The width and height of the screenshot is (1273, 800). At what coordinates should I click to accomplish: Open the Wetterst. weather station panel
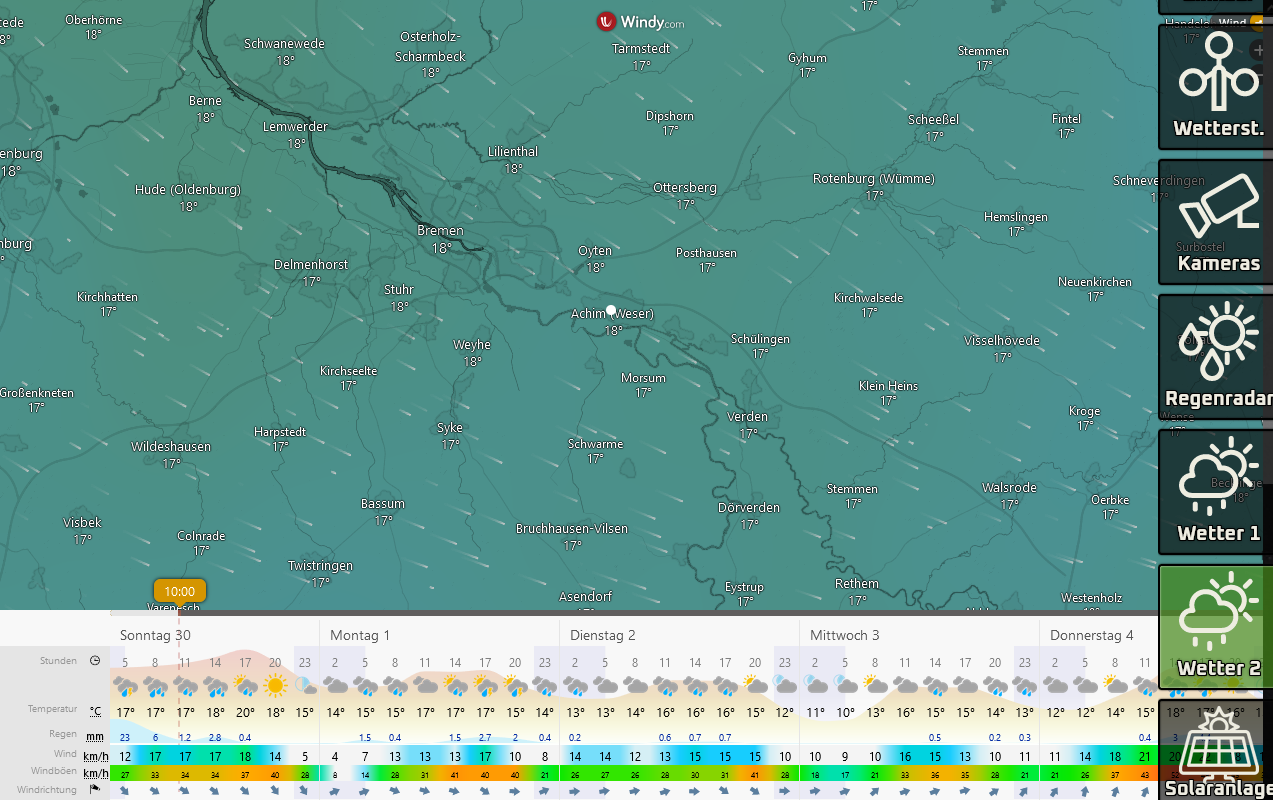tap(1216, 86)
